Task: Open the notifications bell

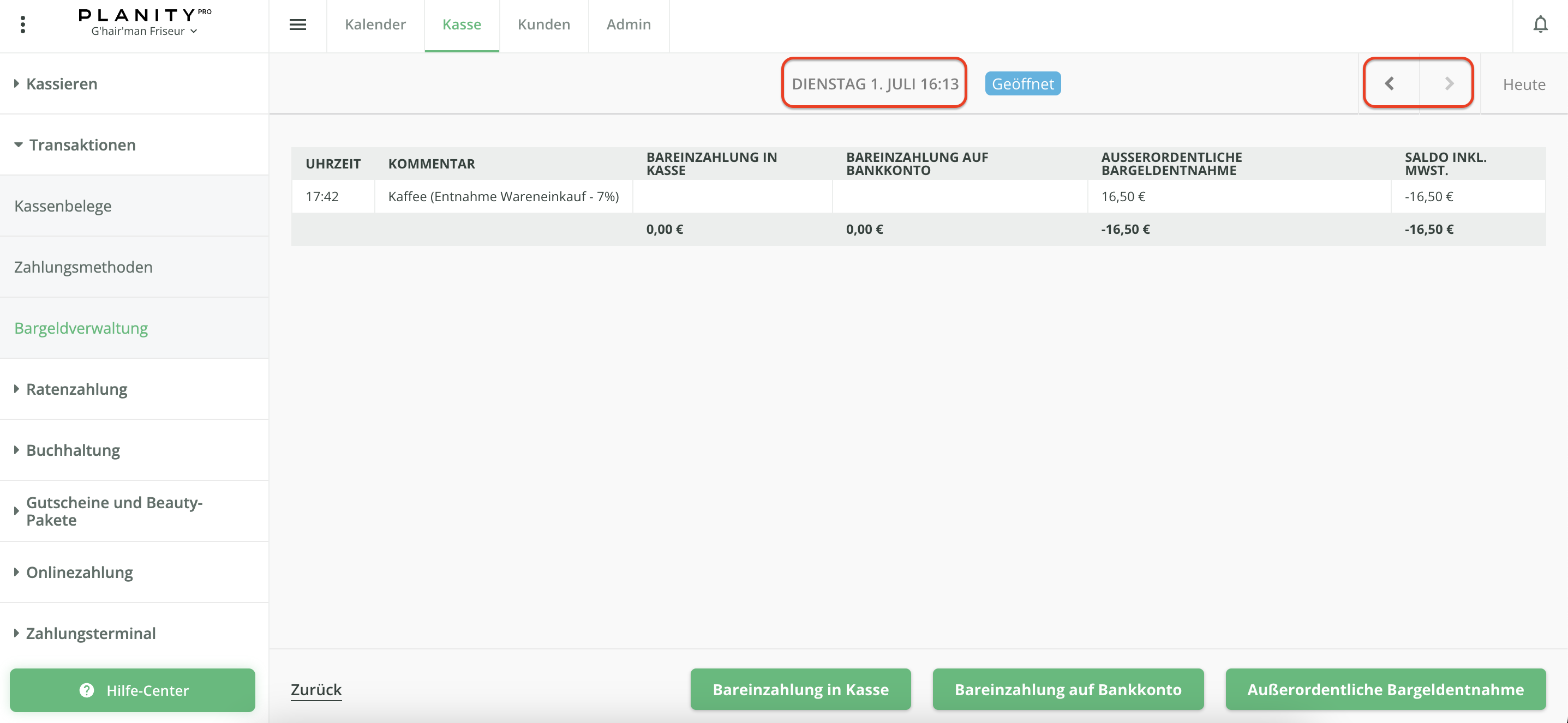Action: pos(1540,25)
